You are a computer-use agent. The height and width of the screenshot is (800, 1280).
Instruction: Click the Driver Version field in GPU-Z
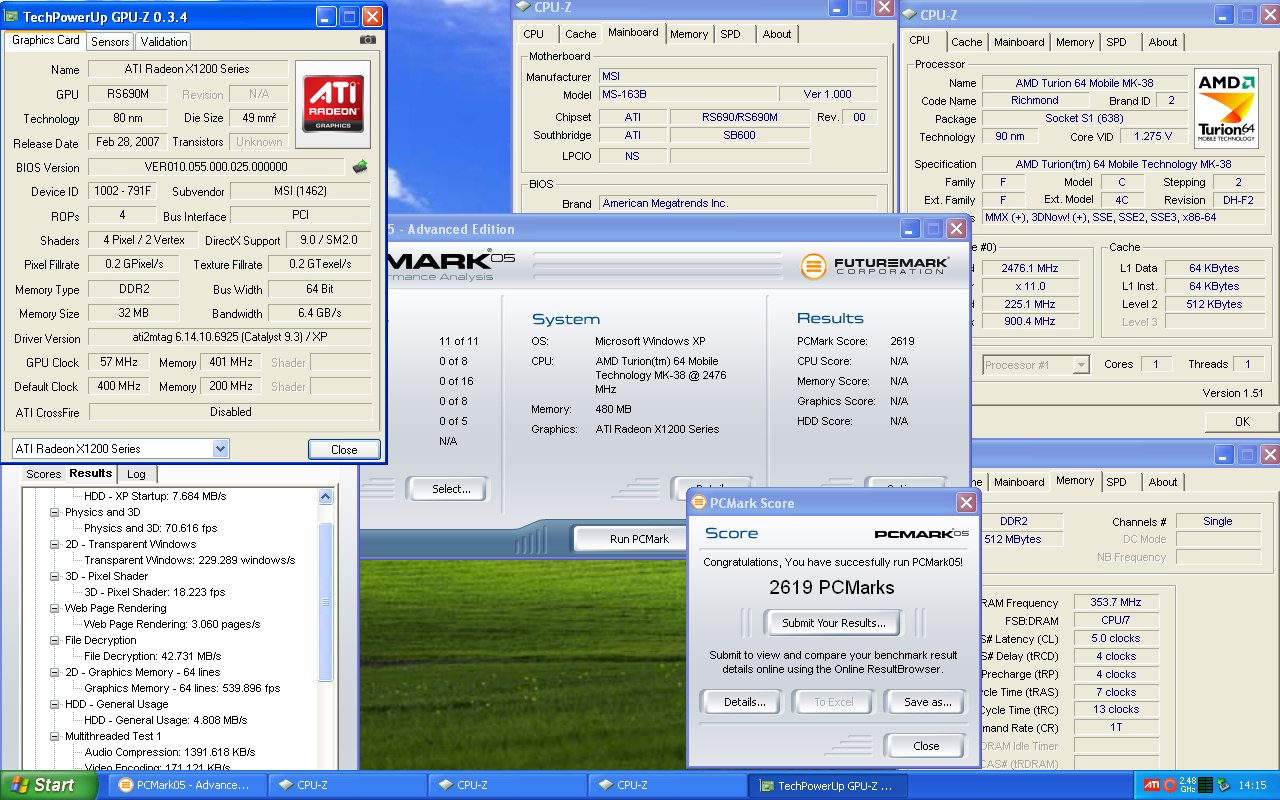click(230, 338)
